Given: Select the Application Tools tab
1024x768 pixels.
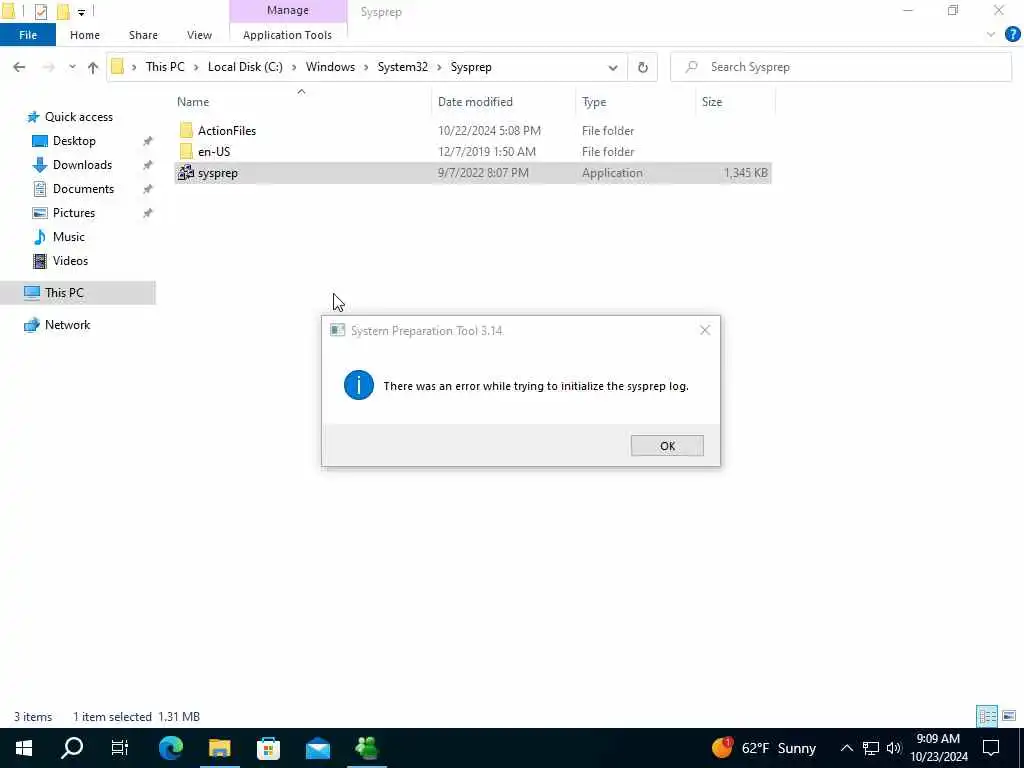Looking at the screenshot, I should 287,35.
